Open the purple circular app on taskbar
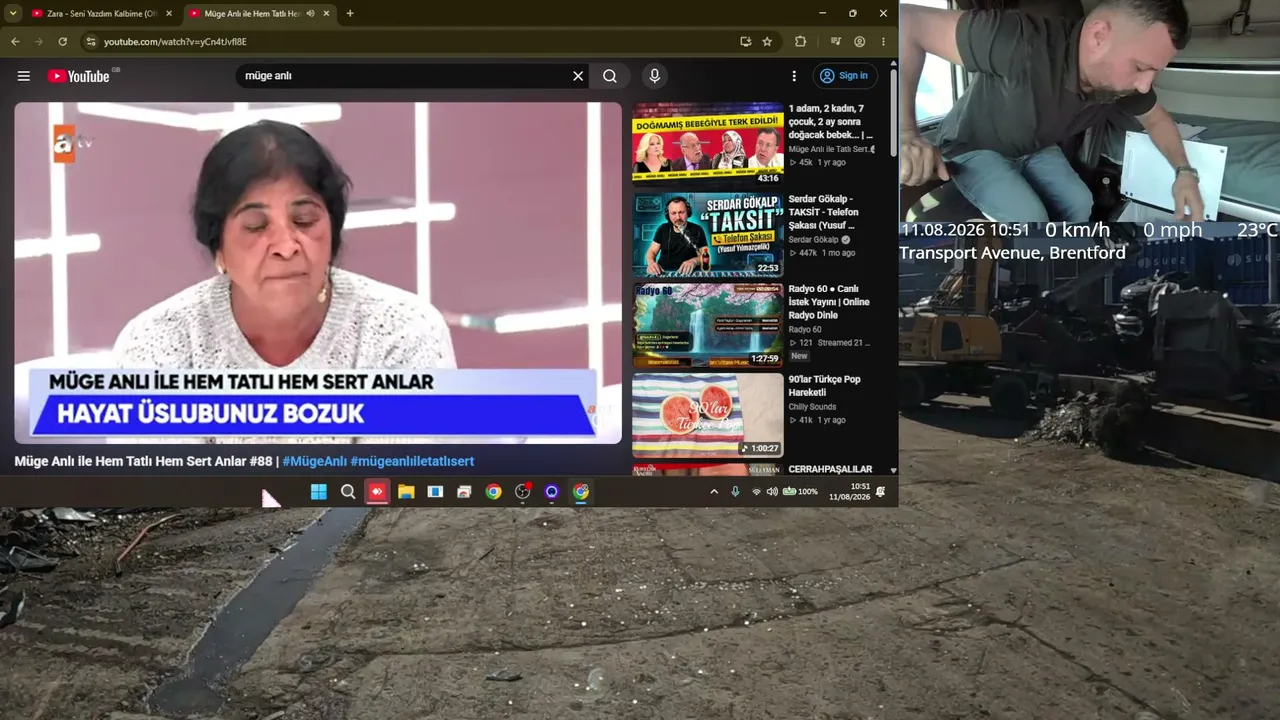Viewport: 1280px width, 720px height. coord(551,491)
